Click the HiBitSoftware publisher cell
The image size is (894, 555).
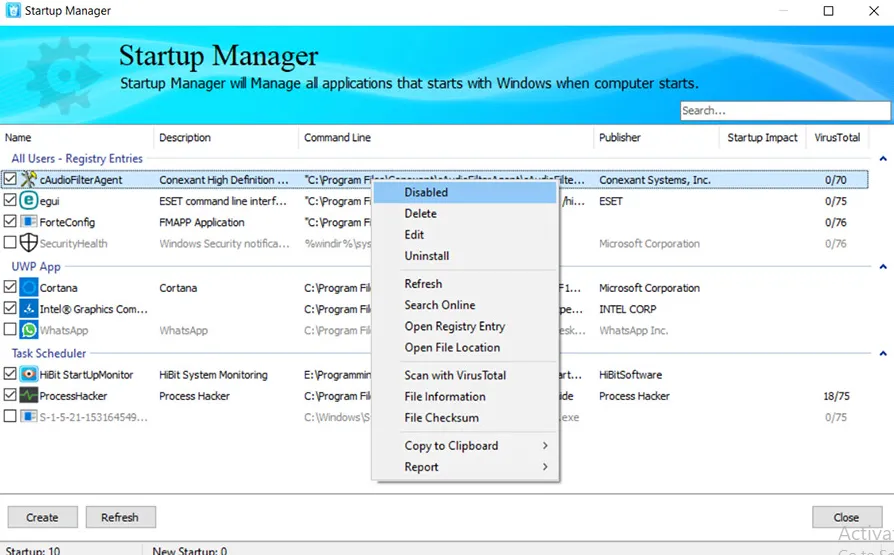click(x=631, y=375)
